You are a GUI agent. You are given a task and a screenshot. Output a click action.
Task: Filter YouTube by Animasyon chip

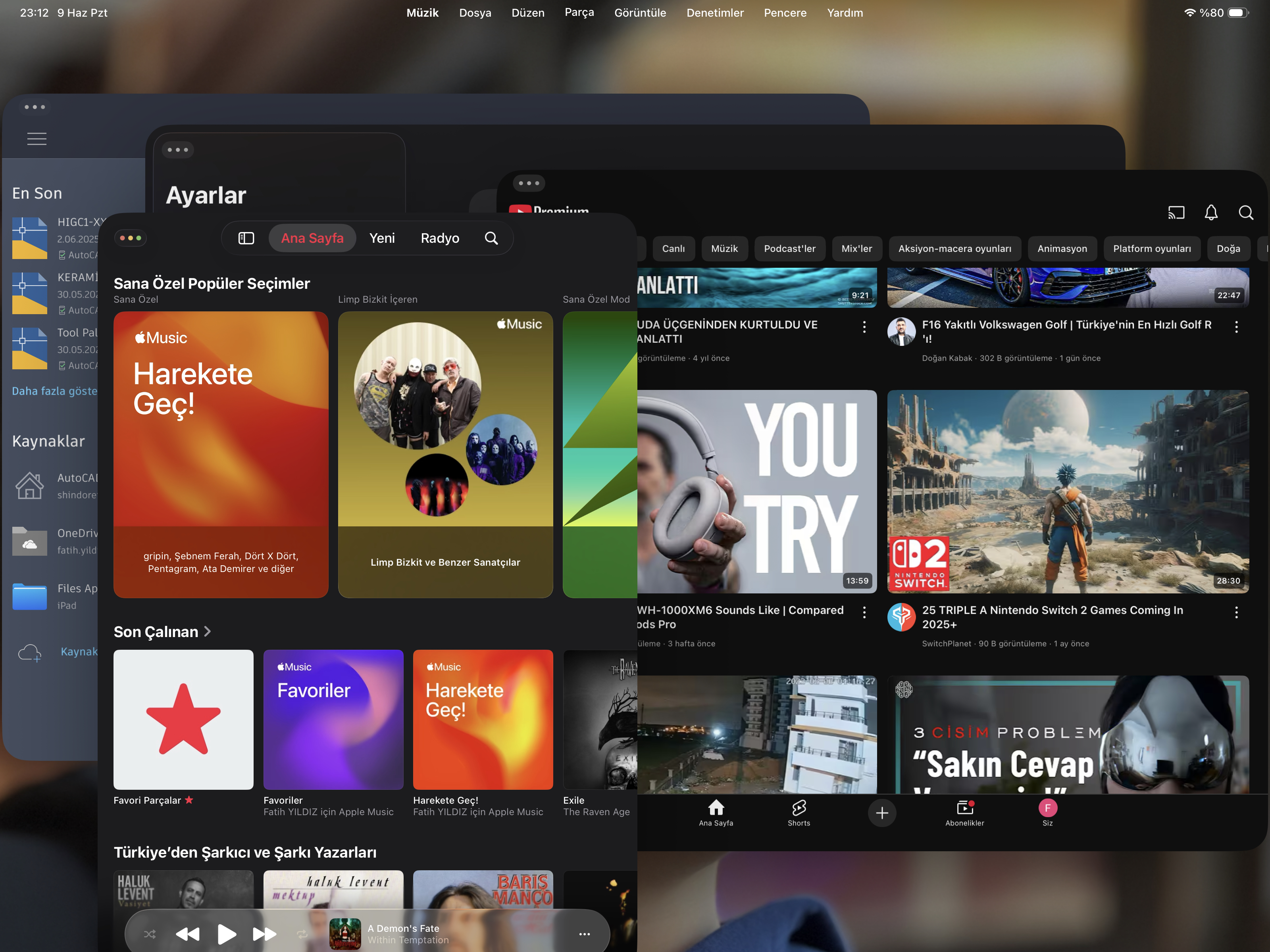pyautogui.click(x=1062, y=248)
